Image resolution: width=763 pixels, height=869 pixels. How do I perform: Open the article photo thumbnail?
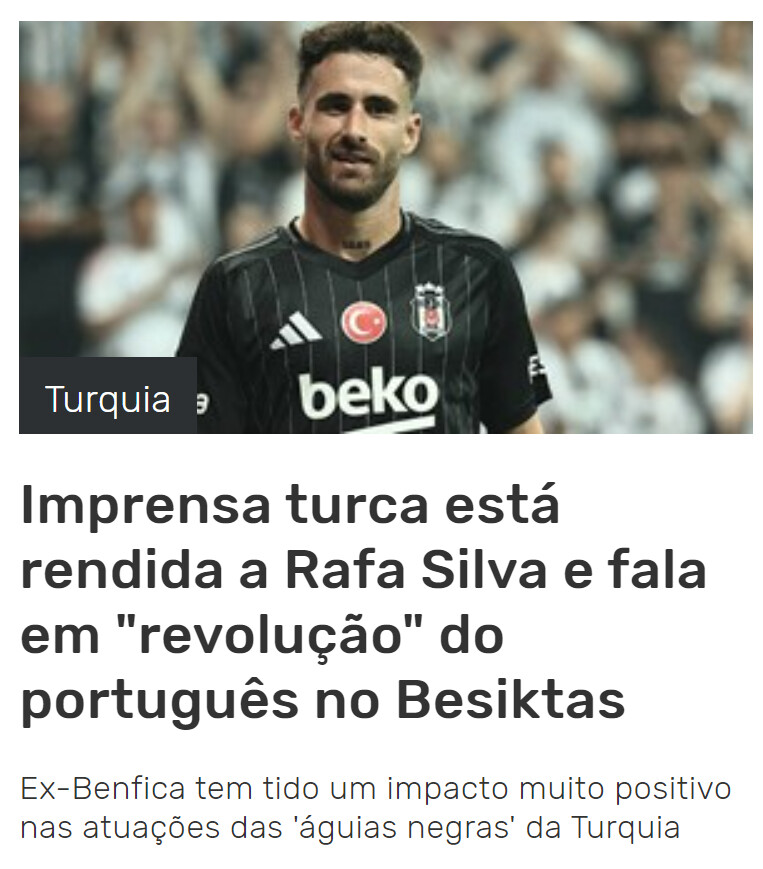386,227
